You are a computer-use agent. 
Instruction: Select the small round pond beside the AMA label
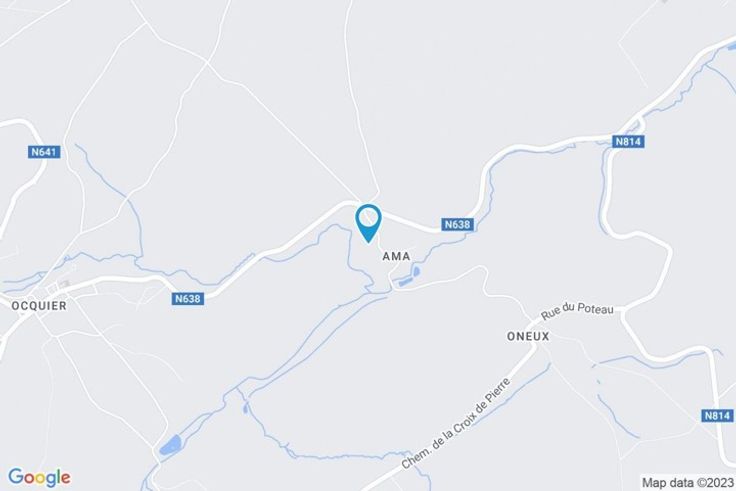click(416, 271)
